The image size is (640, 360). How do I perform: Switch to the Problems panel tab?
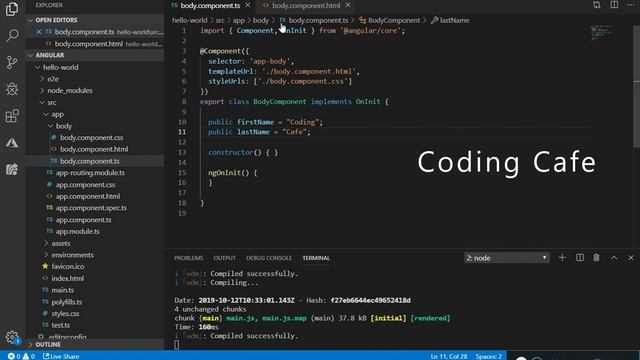coord(188,258)
